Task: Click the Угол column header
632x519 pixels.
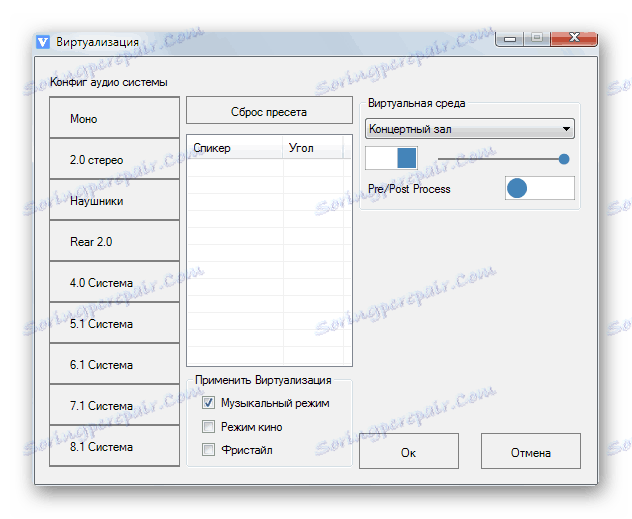Action: click(x=313, y=147)
